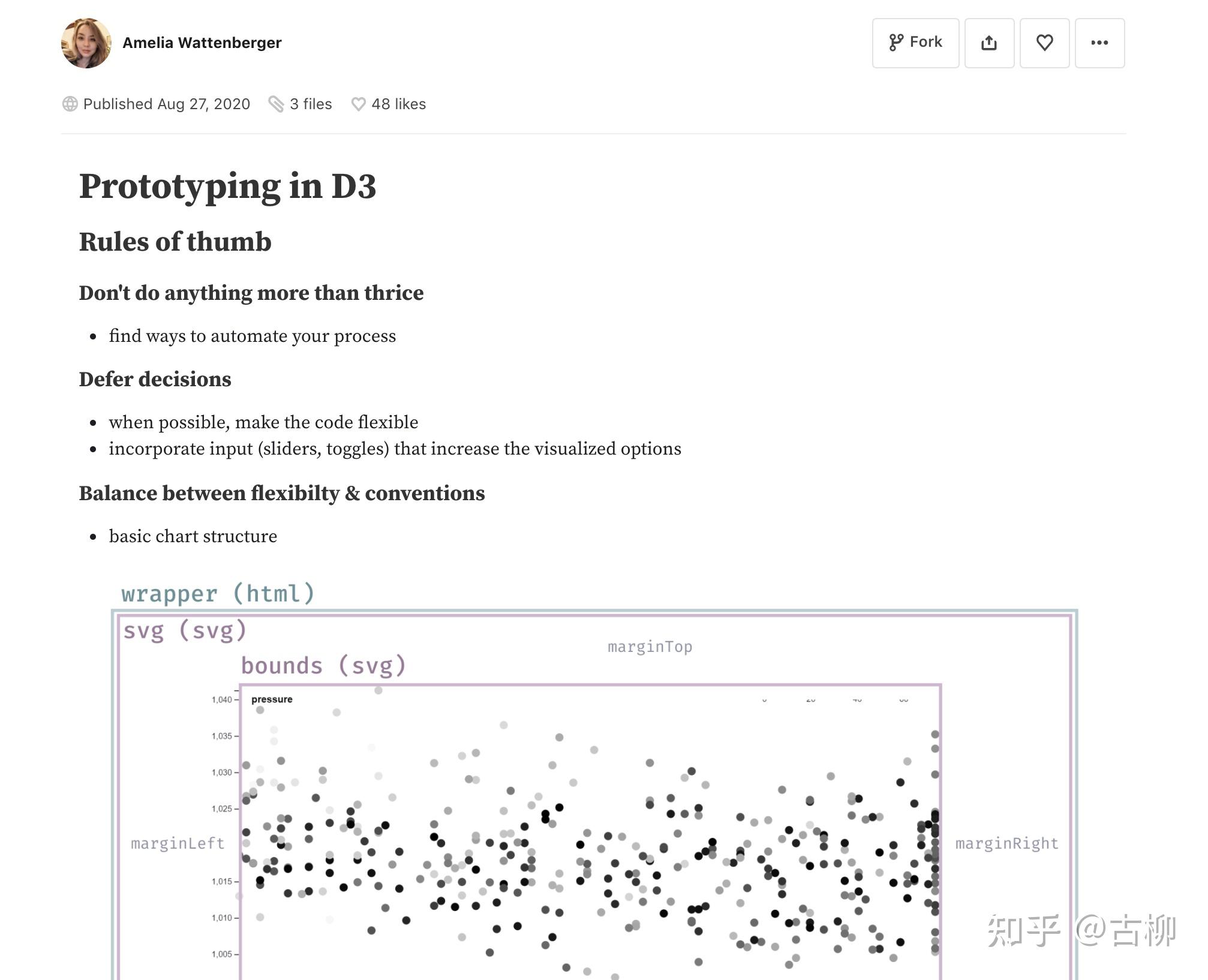
Task: Click the share/export icon button
Action: click(x=989, y=43)
